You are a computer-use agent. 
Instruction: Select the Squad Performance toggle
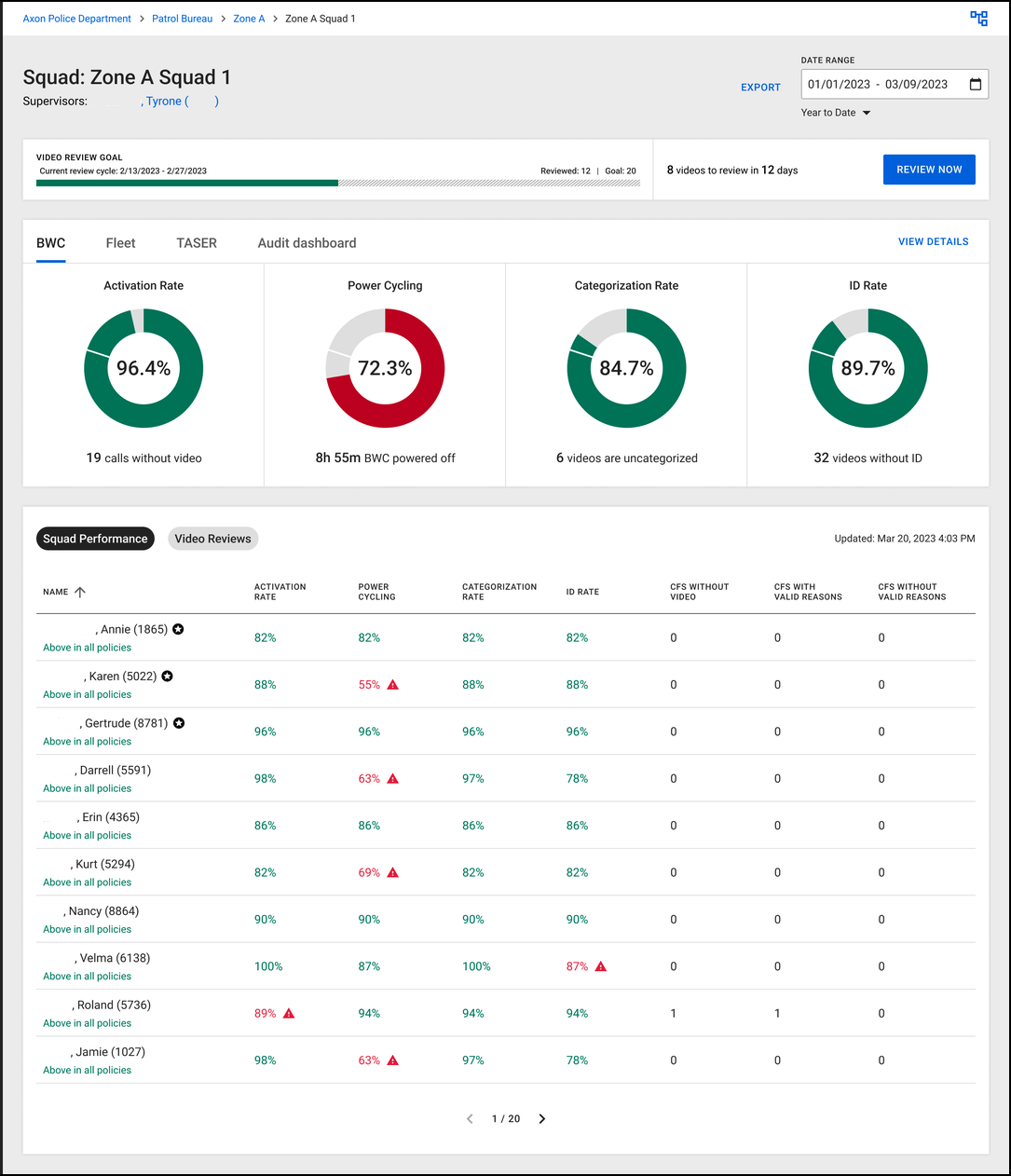pos(95,539)
